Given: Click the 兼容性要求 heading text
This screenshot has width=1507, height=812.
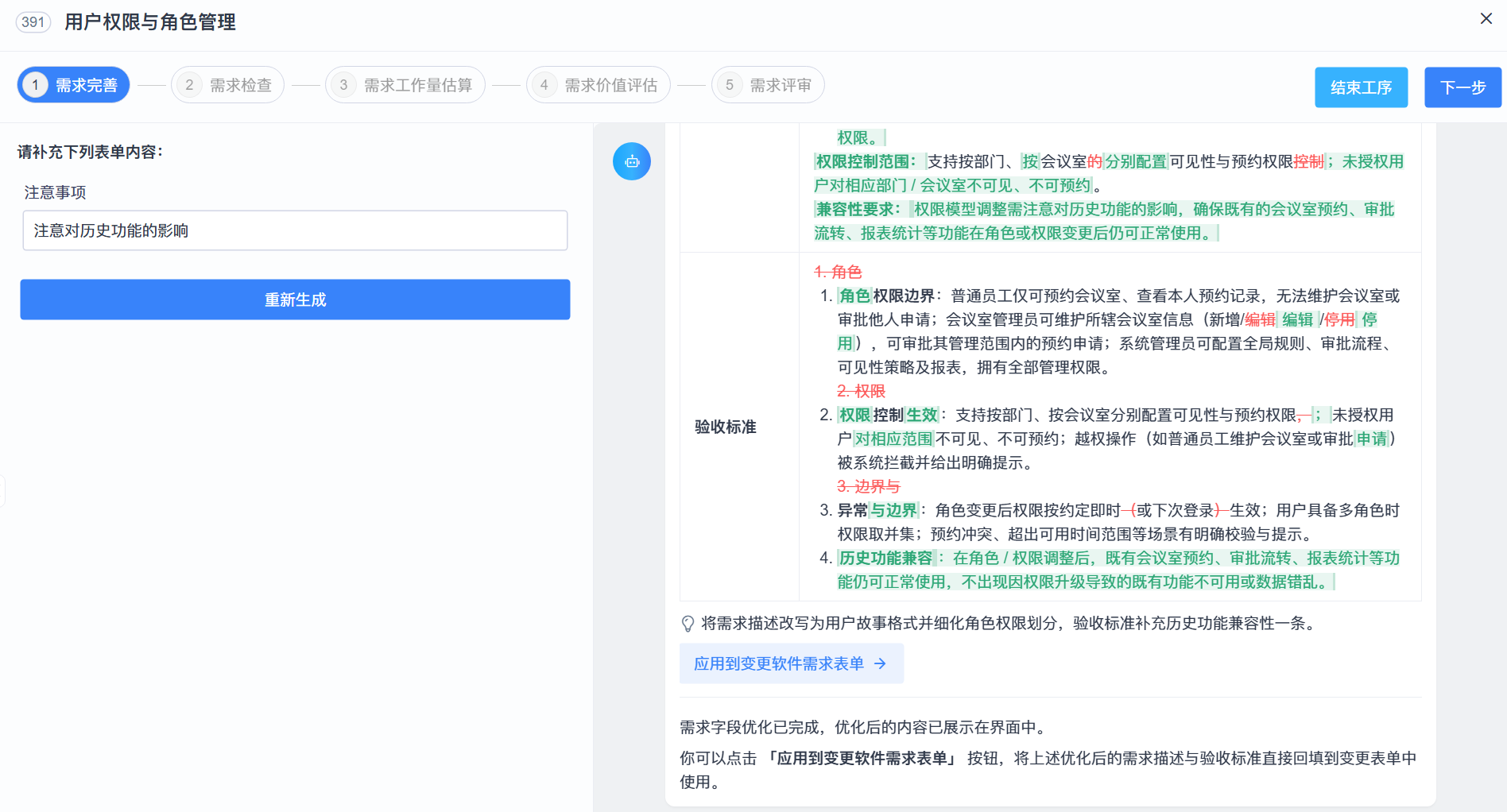Looking at the screenshot, I should click(858, 210).
